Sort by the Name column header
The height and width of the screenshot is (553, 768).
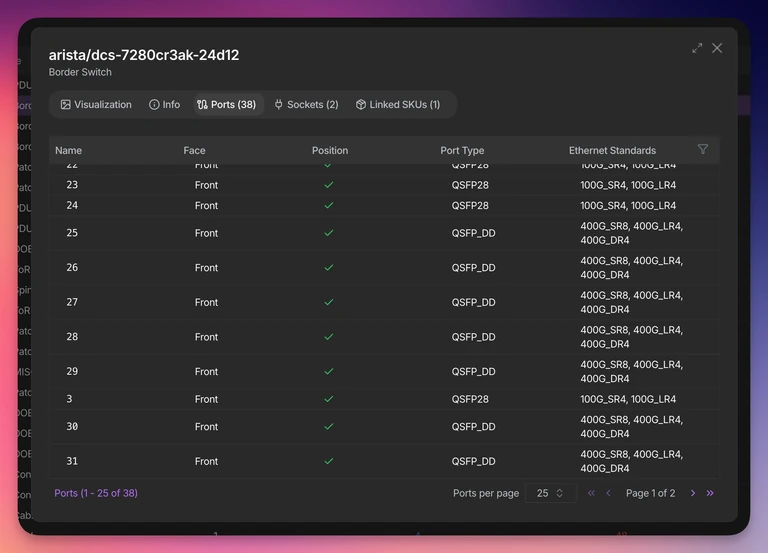pos(69,150)
